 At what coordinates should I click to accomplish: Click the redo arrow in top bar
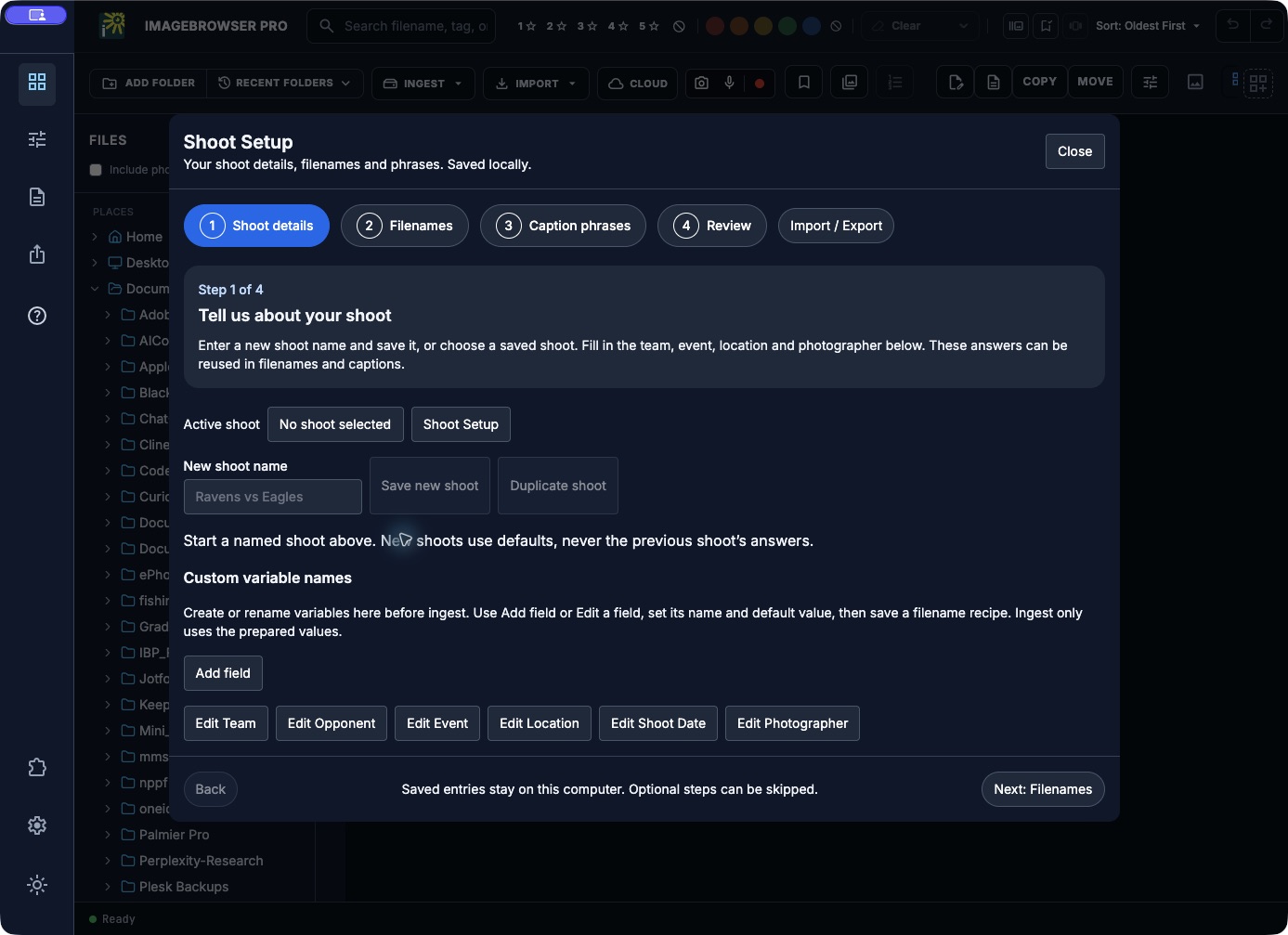[1267, 25]
